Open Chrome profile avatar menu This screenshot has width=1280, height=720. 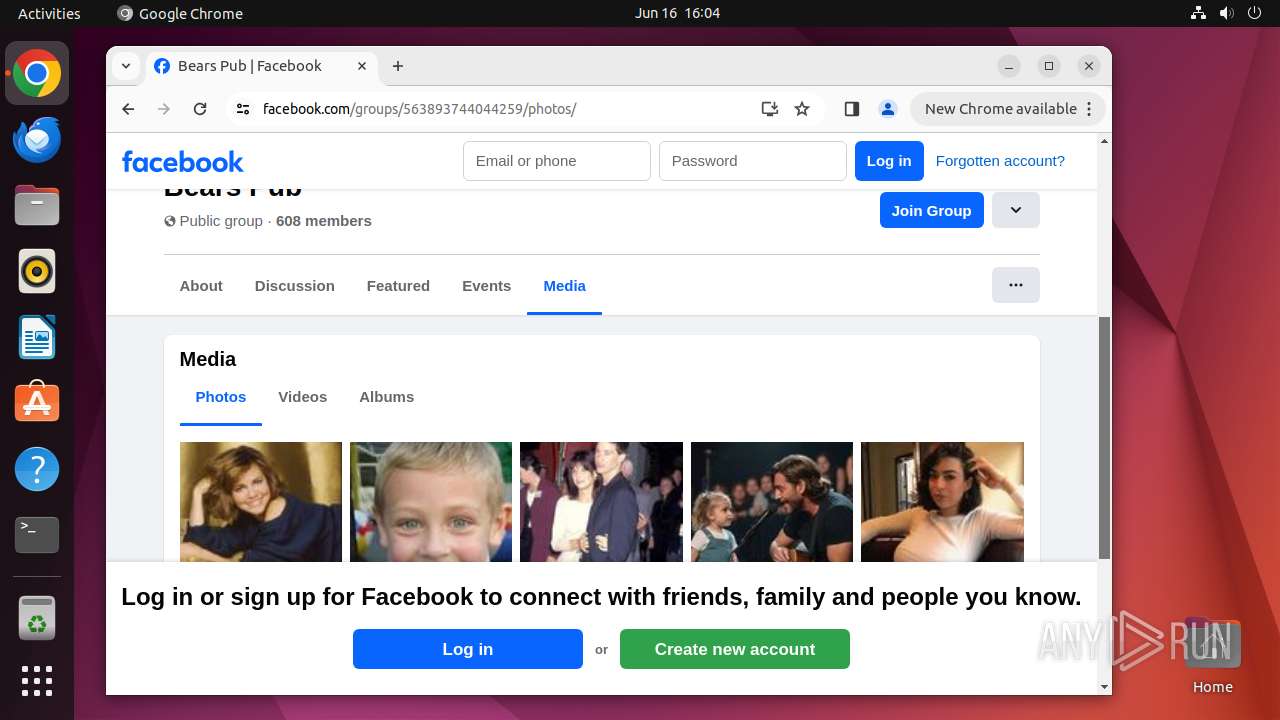pos(887,109)
